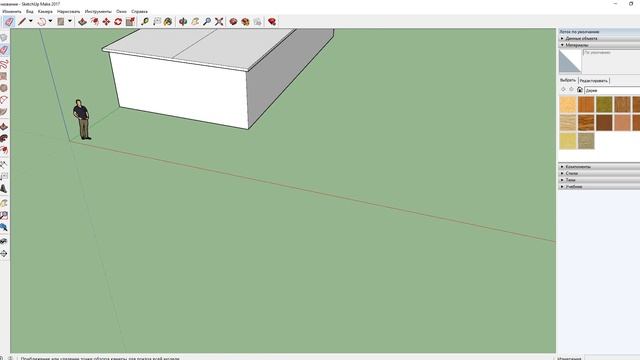Open the Arc tool dropdown arrow
Screen dimensions: 640x360
(50, 21)
